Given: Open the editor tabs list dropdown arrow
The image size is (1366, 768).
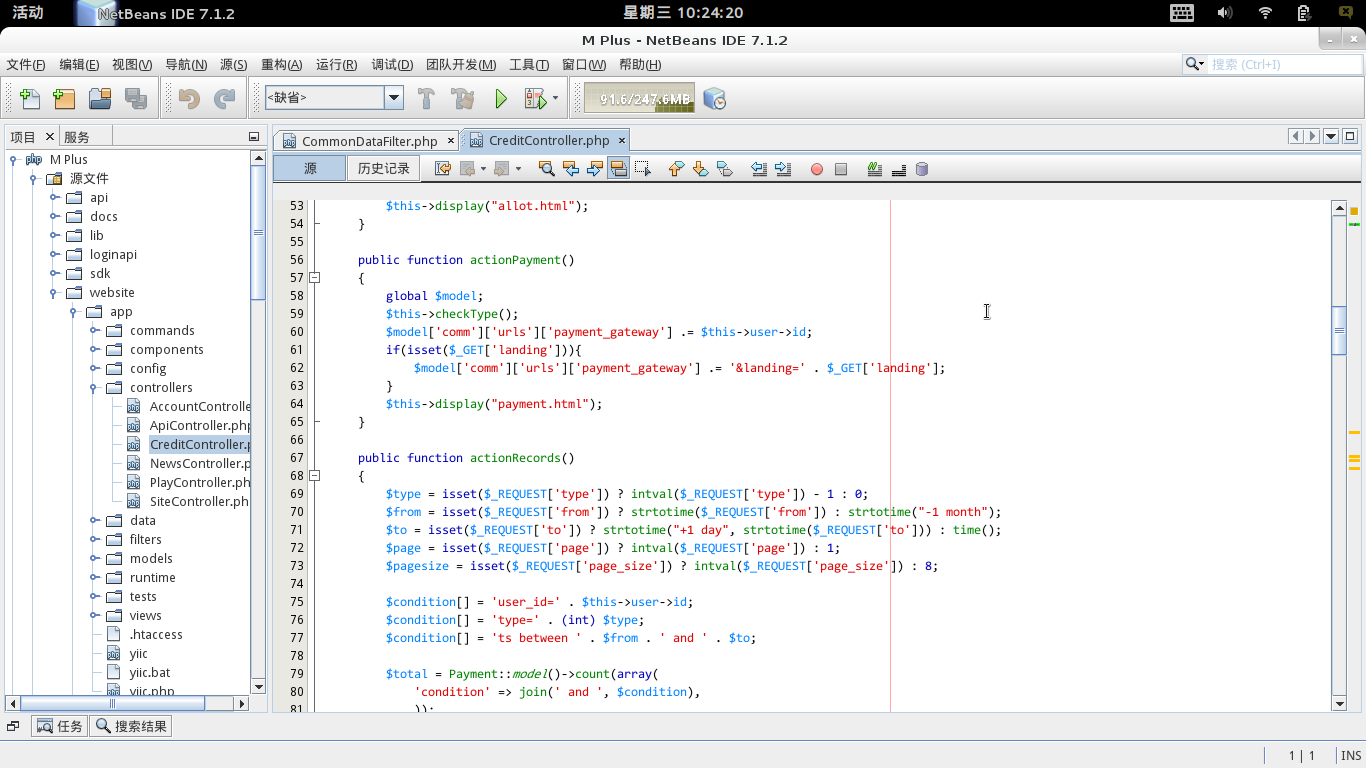Looking at the screenshot, I should [x=1331, y=136].
